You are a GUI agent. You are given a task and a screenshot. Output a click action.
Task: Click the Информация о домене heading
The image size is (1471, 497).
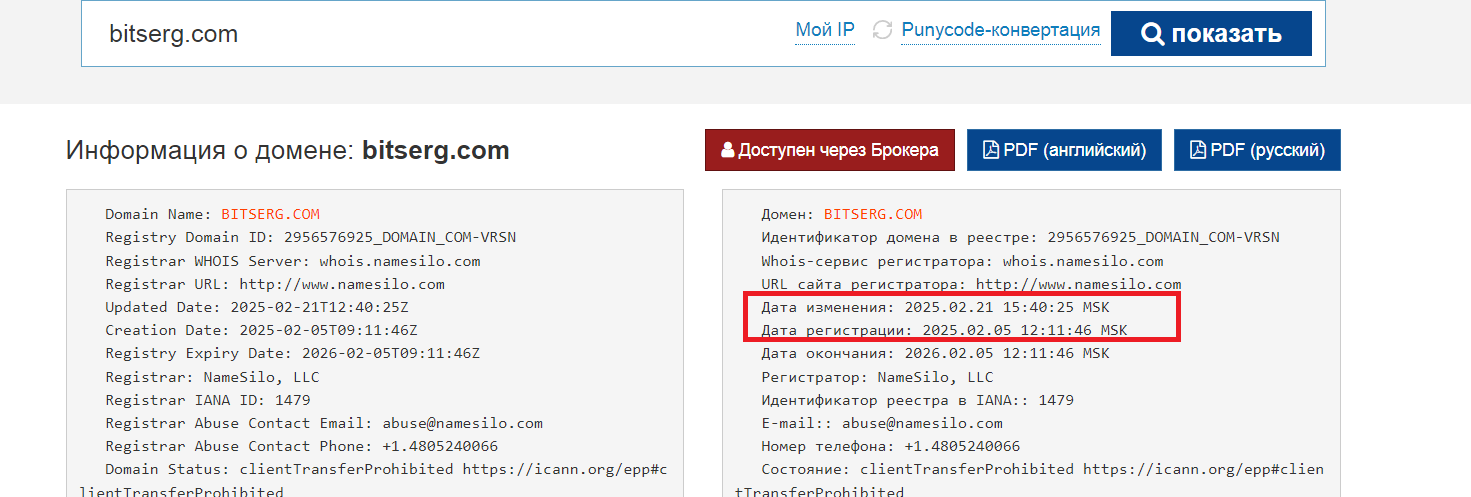click(x=288, y=151)
